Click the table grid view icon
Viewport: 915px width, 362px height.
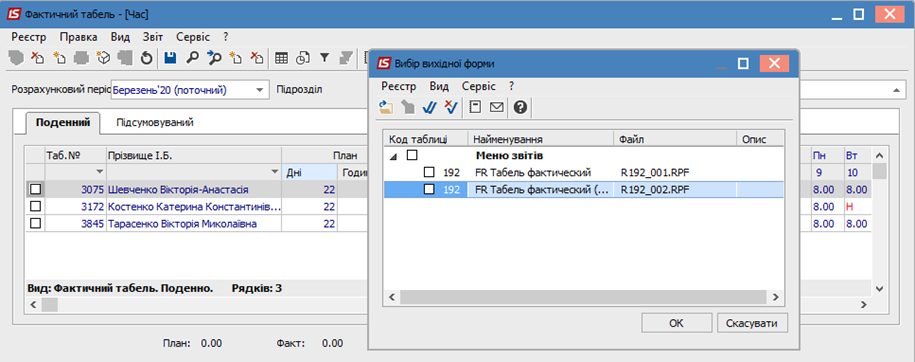pyautogui.click(x=282, y=57)
